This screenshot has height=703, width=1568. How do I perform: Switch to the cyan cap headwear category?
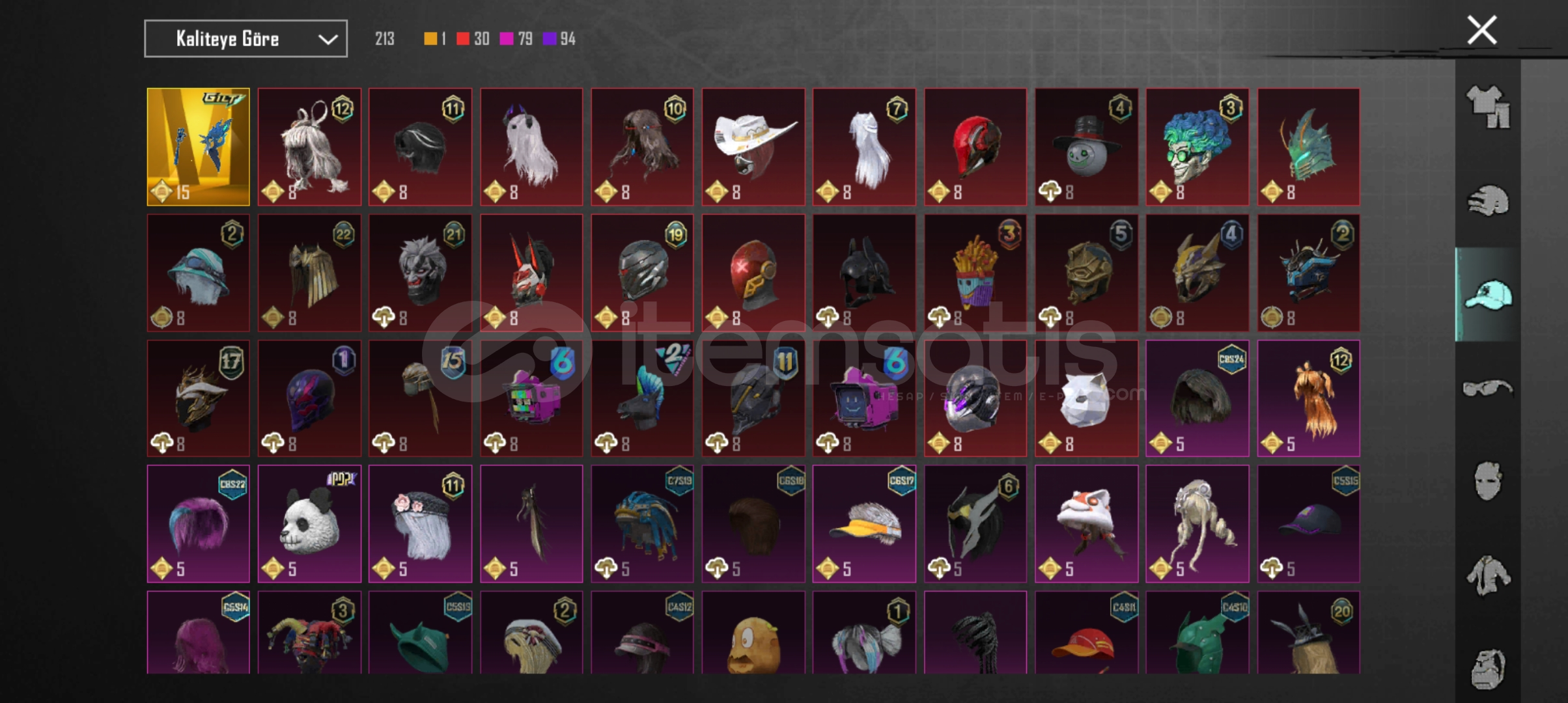pos(1488,295)
